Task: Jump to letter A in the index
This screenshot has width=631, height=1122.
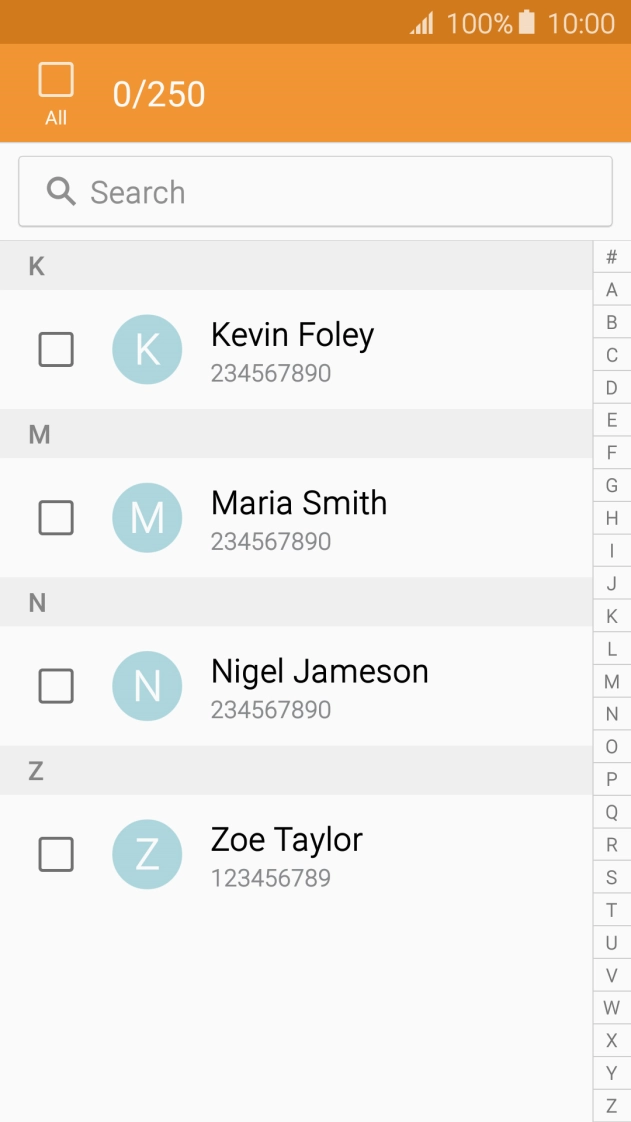Action: 612,290
